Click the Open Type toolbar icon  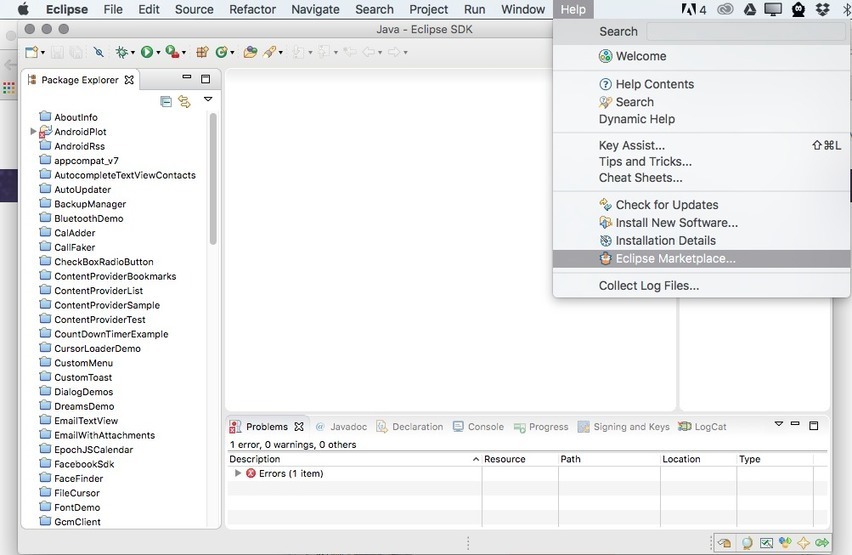[250, 52]
